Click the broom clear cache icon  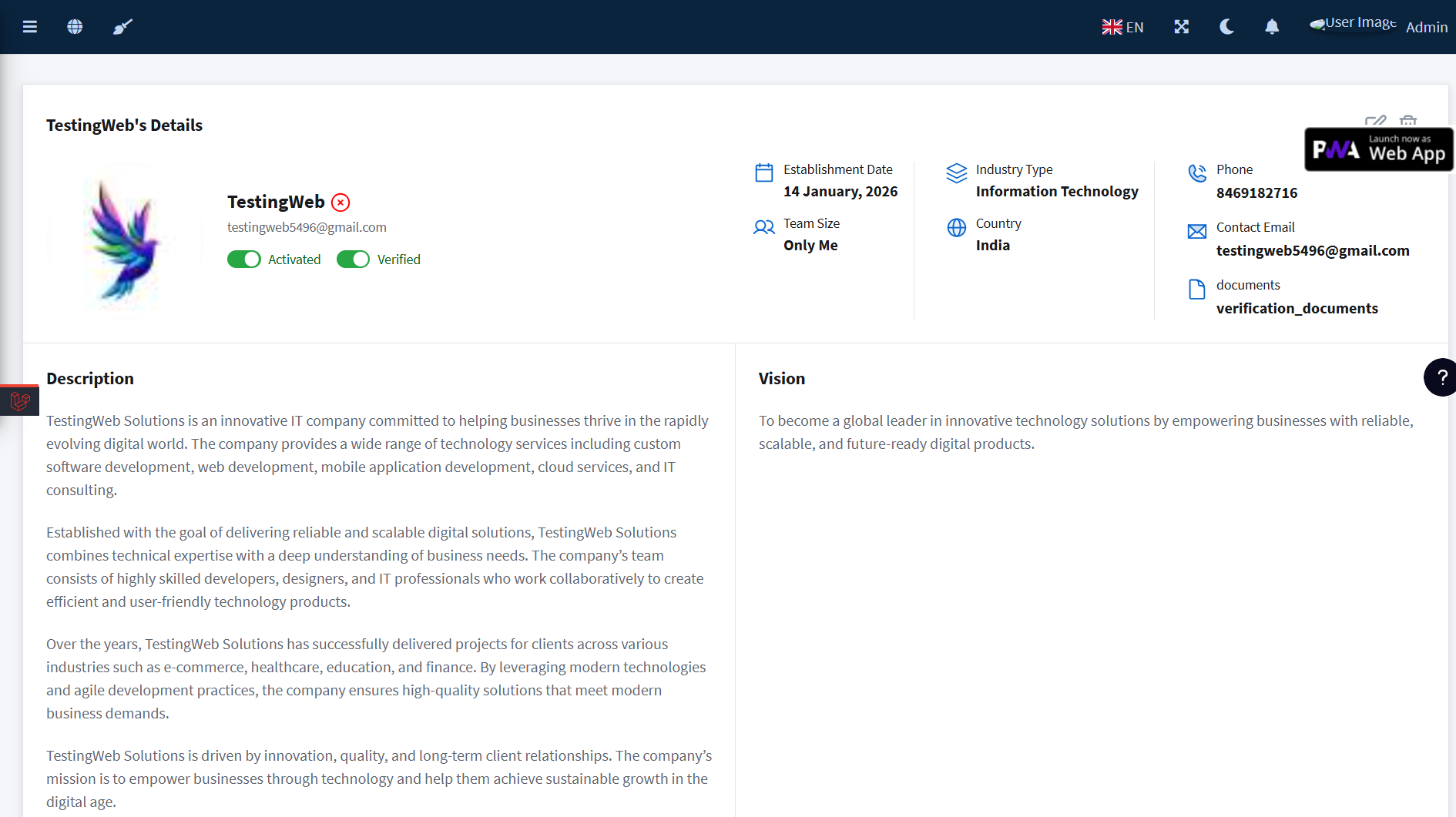[x=122, y=27]
